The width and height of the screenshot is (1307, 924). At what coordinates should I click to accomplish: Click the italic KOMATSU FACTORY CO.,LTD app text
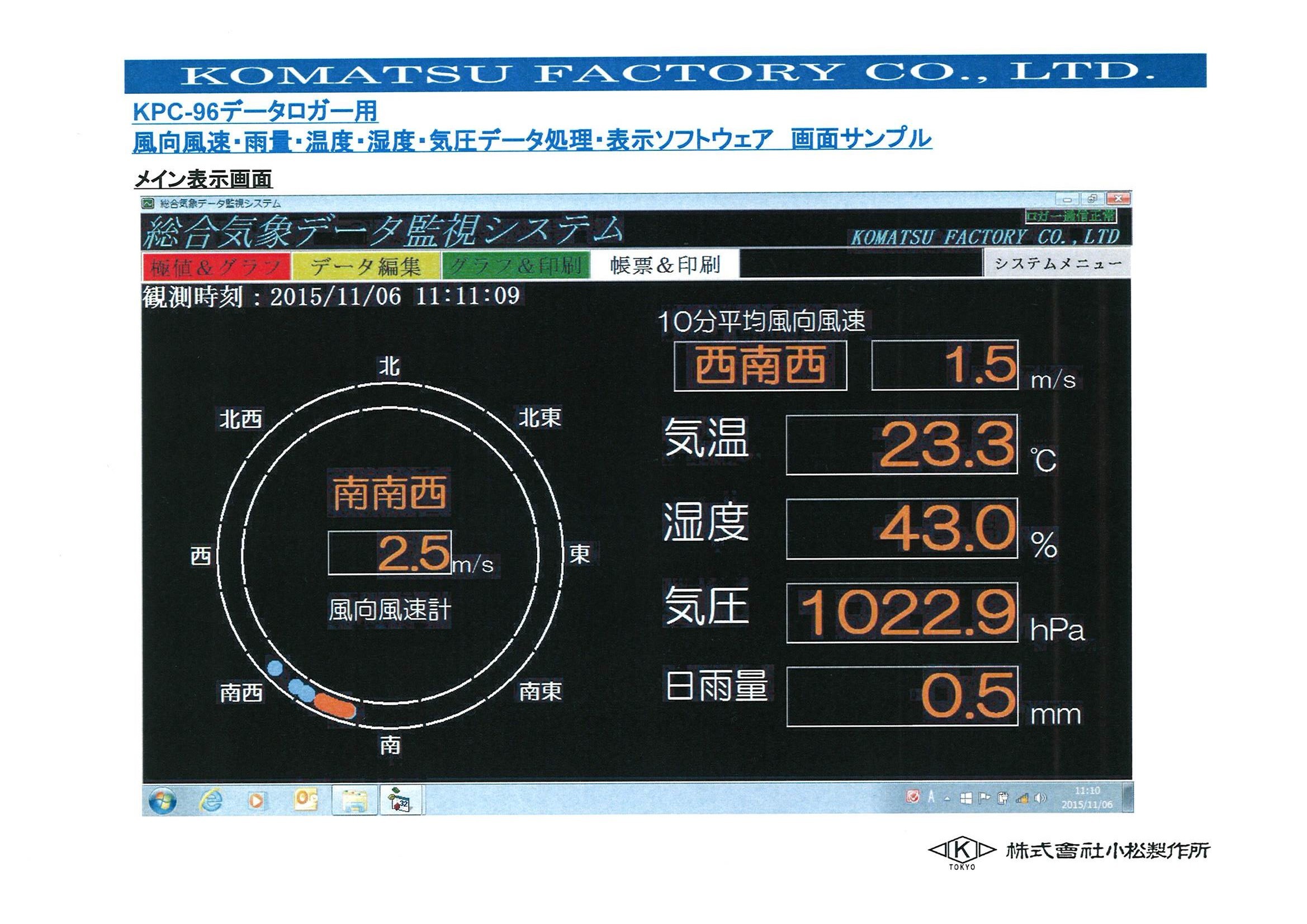tap(986, 237)
